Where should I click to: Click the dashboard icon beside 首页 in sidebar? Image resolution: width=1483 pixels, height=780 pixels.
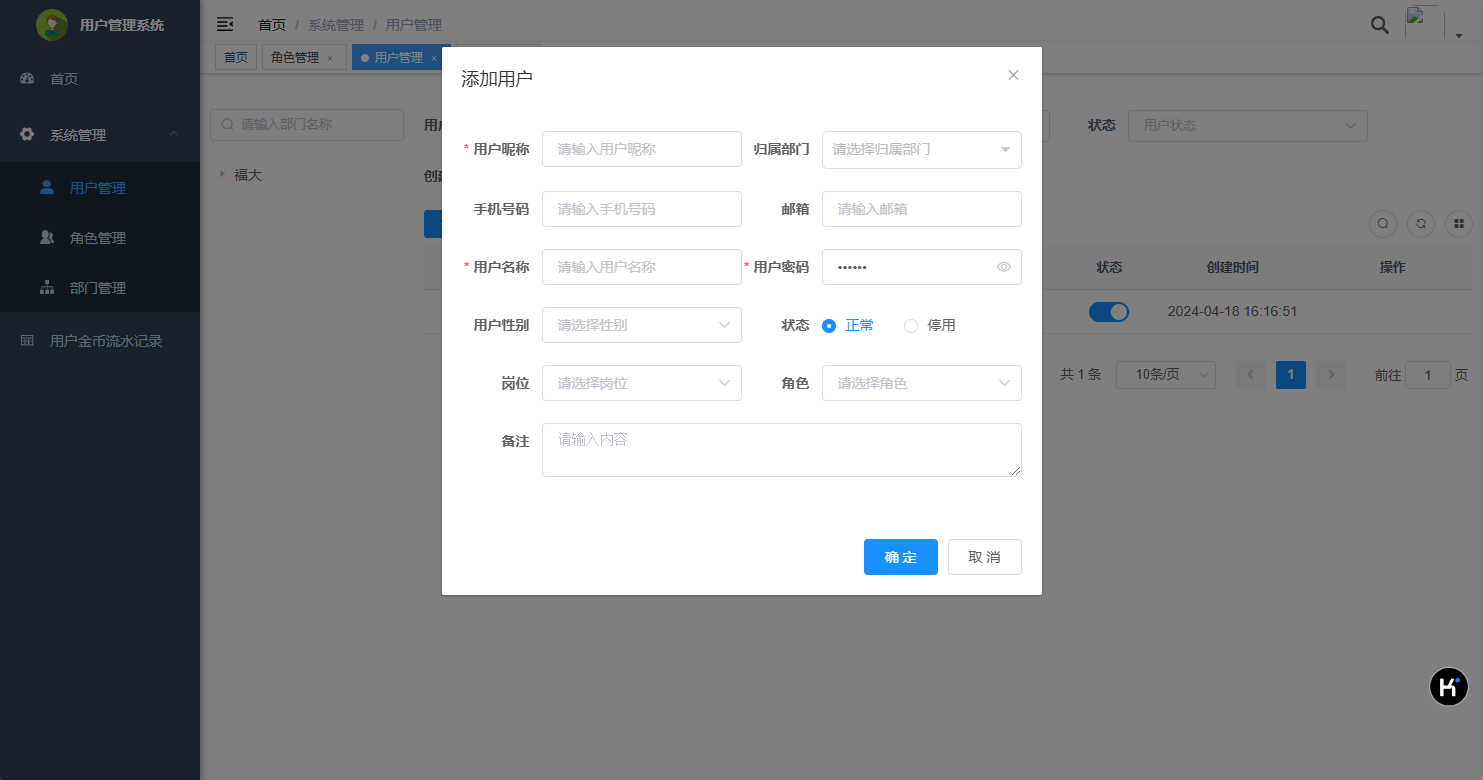[28, 78]
